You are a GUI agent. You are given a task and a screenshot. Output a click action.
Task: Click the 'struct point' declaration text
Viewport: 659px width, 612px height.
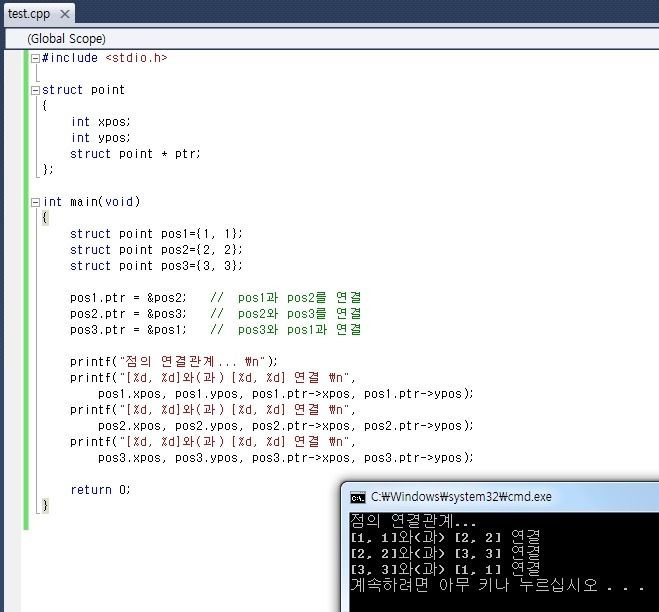83,90
